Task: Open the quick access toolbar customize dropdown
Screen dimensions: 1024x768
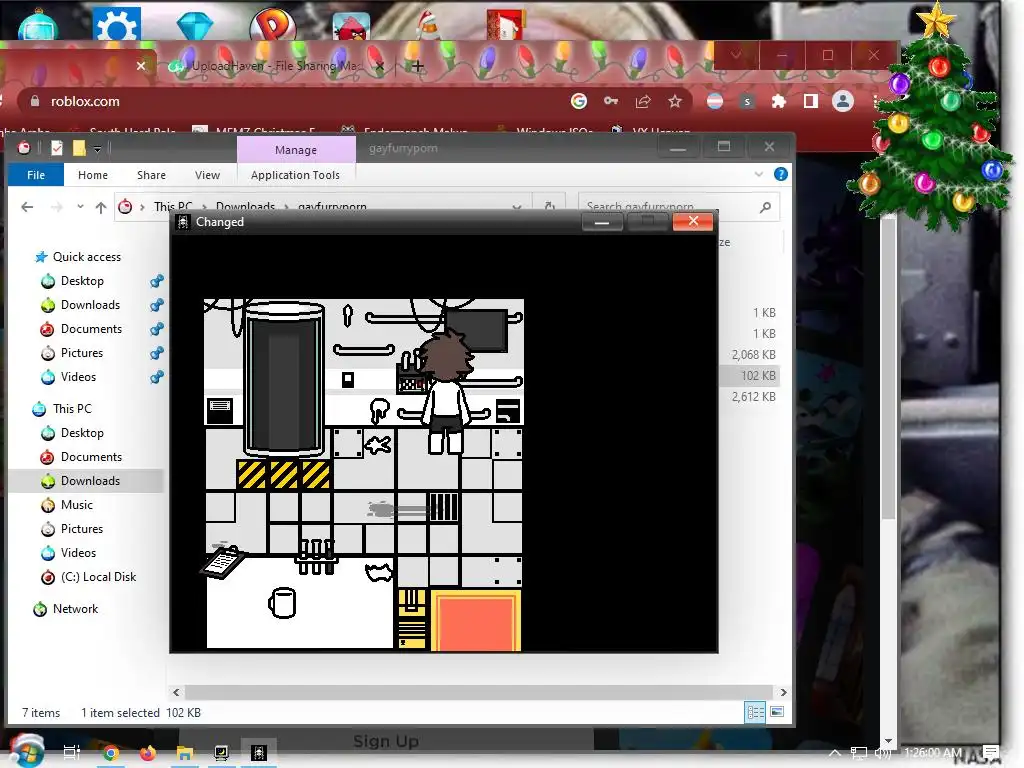Action: coord(97,149)
